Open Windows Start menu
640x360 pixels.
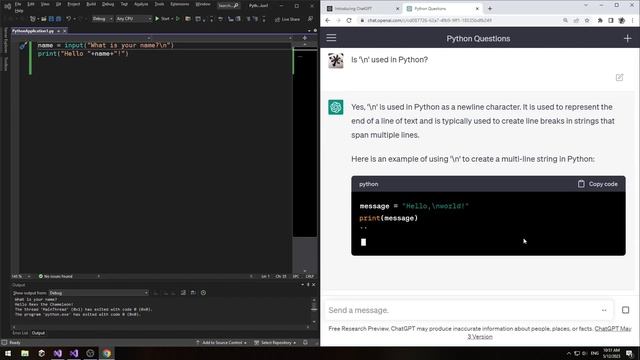[8, 353]
